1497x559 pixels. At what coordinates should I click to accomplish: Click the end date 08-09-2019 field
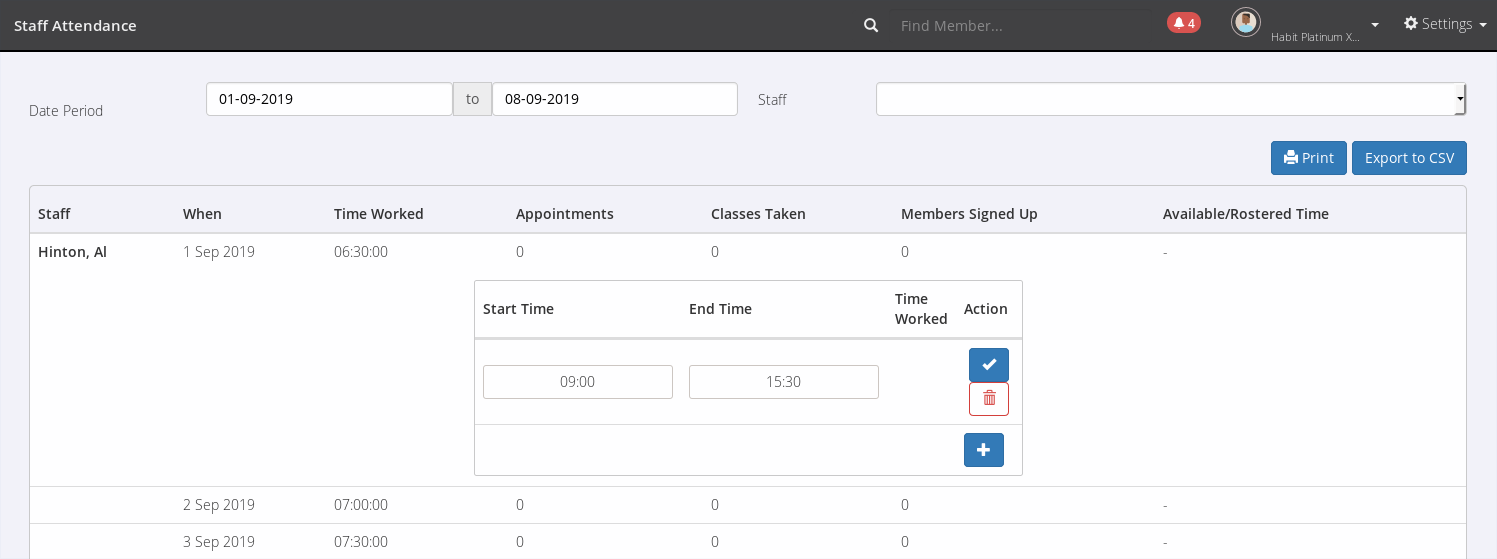(614, 99)
